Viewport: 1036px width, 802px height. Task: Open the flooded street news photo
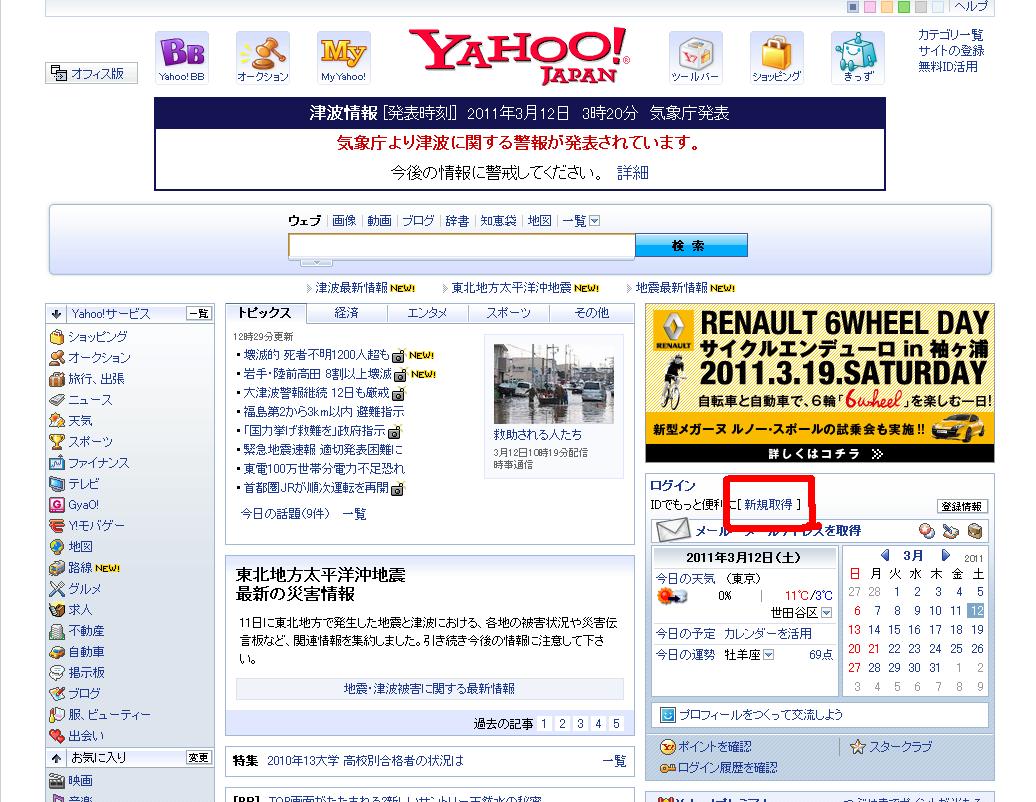tap(554, 383)
